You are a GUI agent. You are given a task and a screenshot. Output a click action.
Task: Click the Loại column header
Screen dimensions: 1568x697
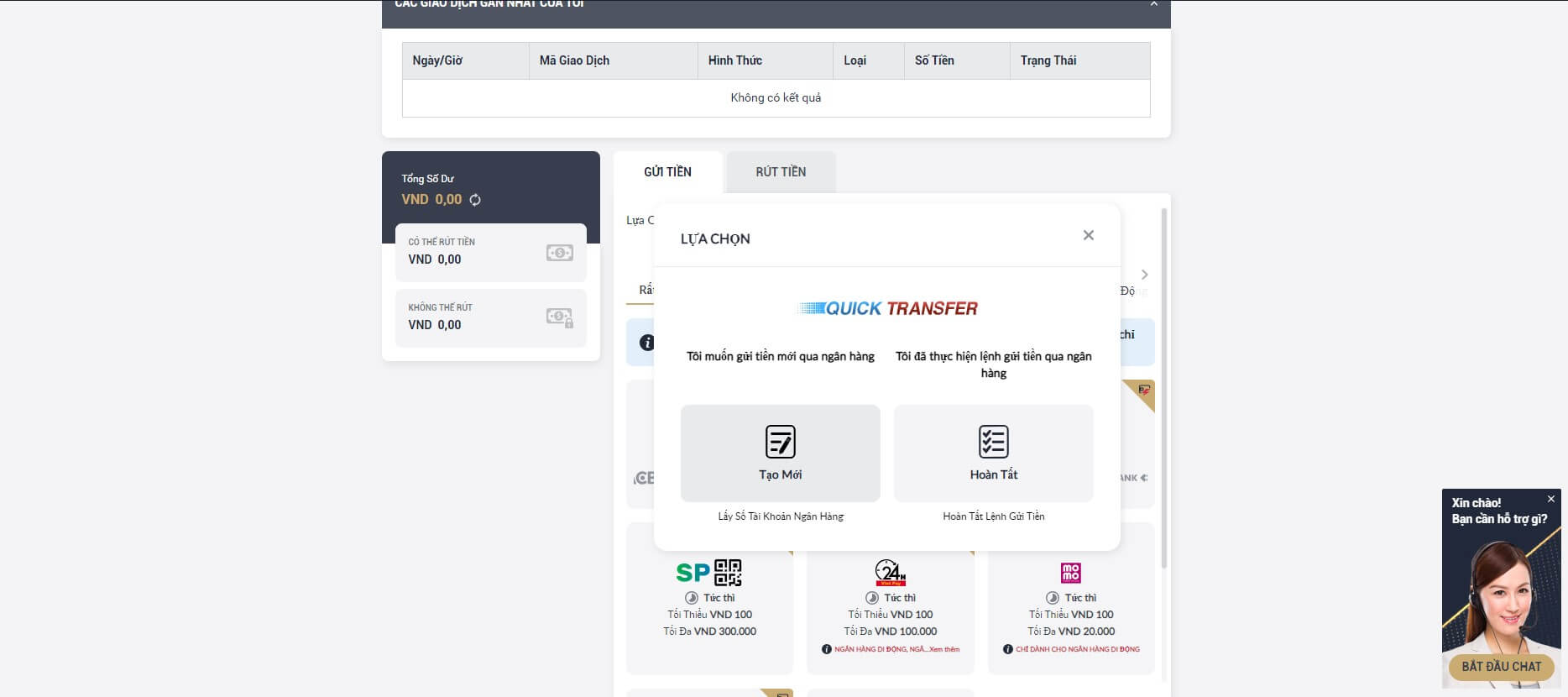click(x=869, y=60)
